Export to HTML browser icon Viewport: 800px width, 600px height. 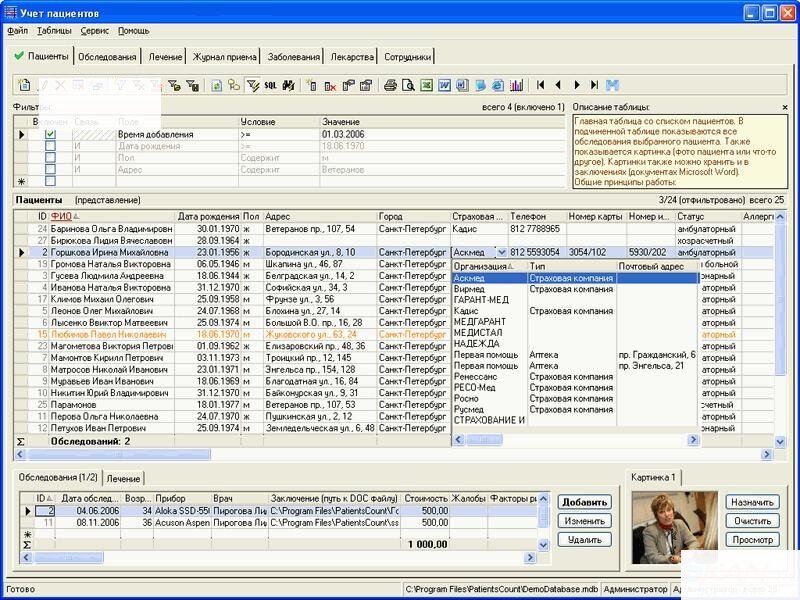coord(498,85)
